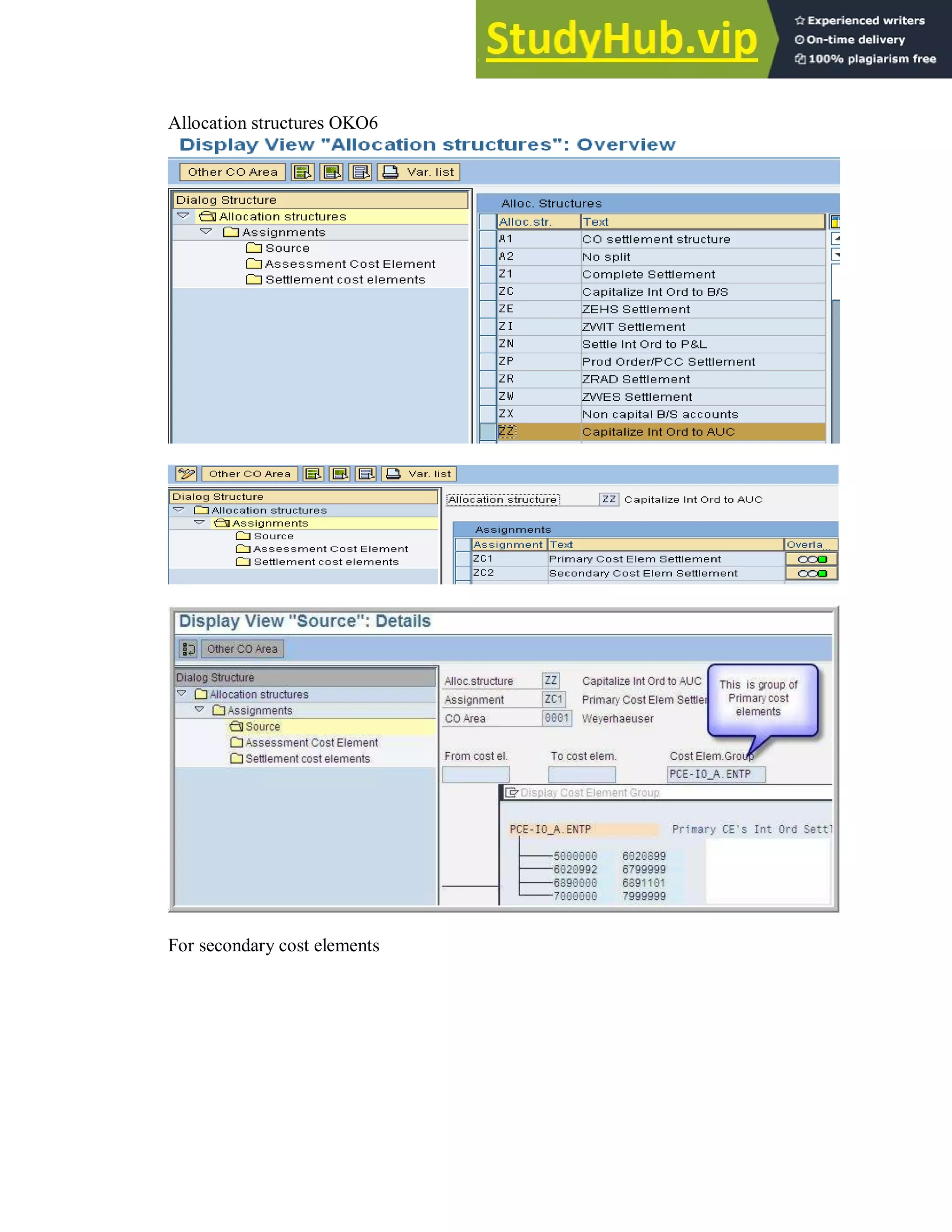Click Other CO Area in Source Details toolbar
This screenshot has height=1232, width=952.
[x=243, y=649]
